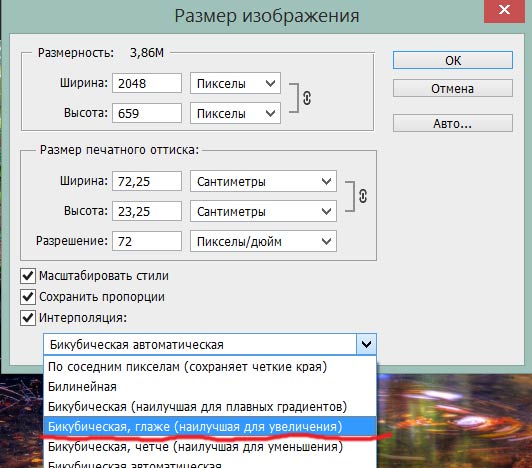Open the pixel height Пикселы dropdown
The width and height of the screenshot is (532, 468).
(235, 113)
